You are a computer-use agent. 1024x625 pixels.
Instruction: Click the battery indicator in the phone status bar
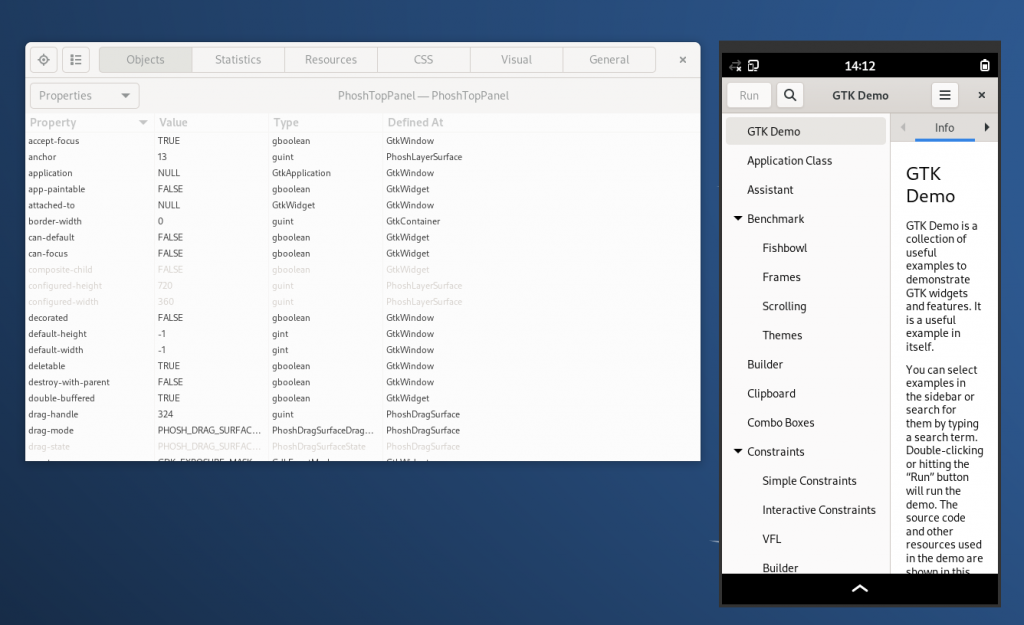(x=985, y=65)
